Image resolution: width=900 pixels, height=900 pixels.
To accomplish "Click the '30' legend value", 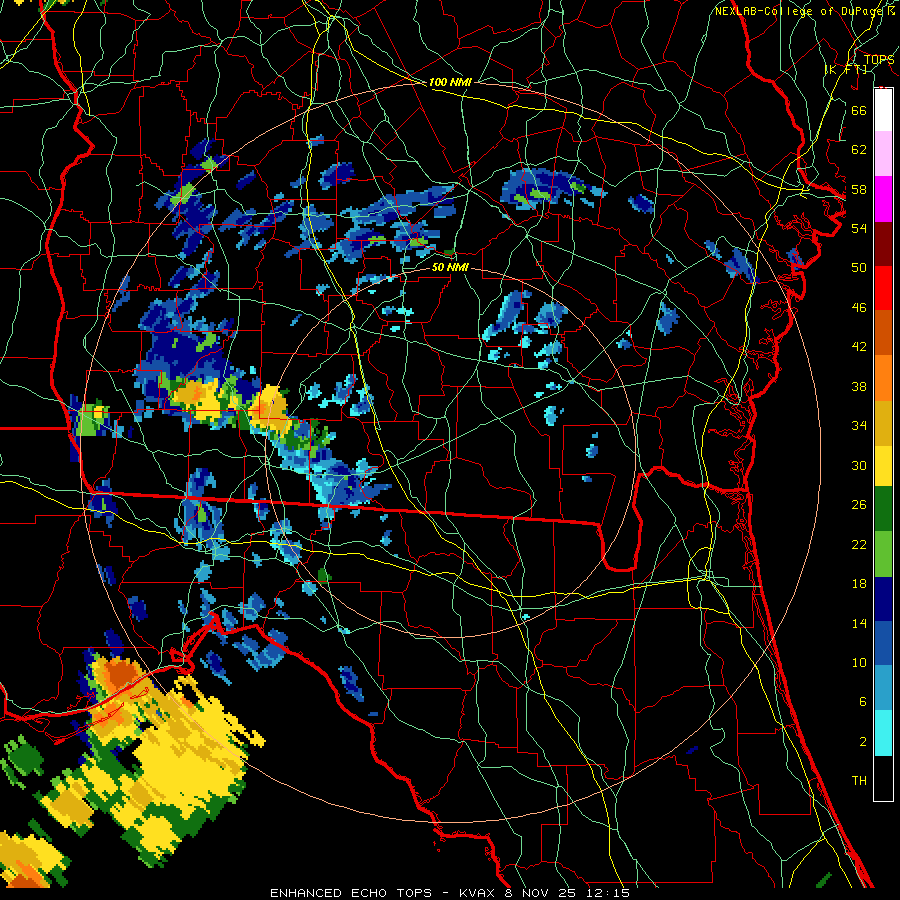I will coord(859,465).
